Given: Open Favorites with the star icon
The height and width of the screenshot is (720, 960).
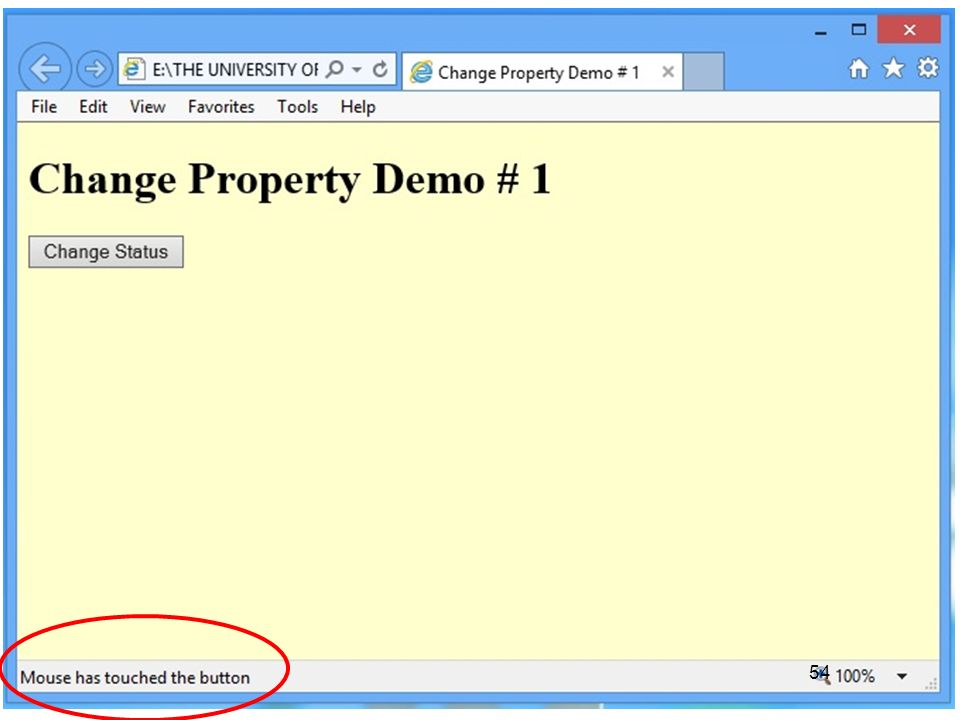Looking at the screenshot, I should [x=893, y=68].
